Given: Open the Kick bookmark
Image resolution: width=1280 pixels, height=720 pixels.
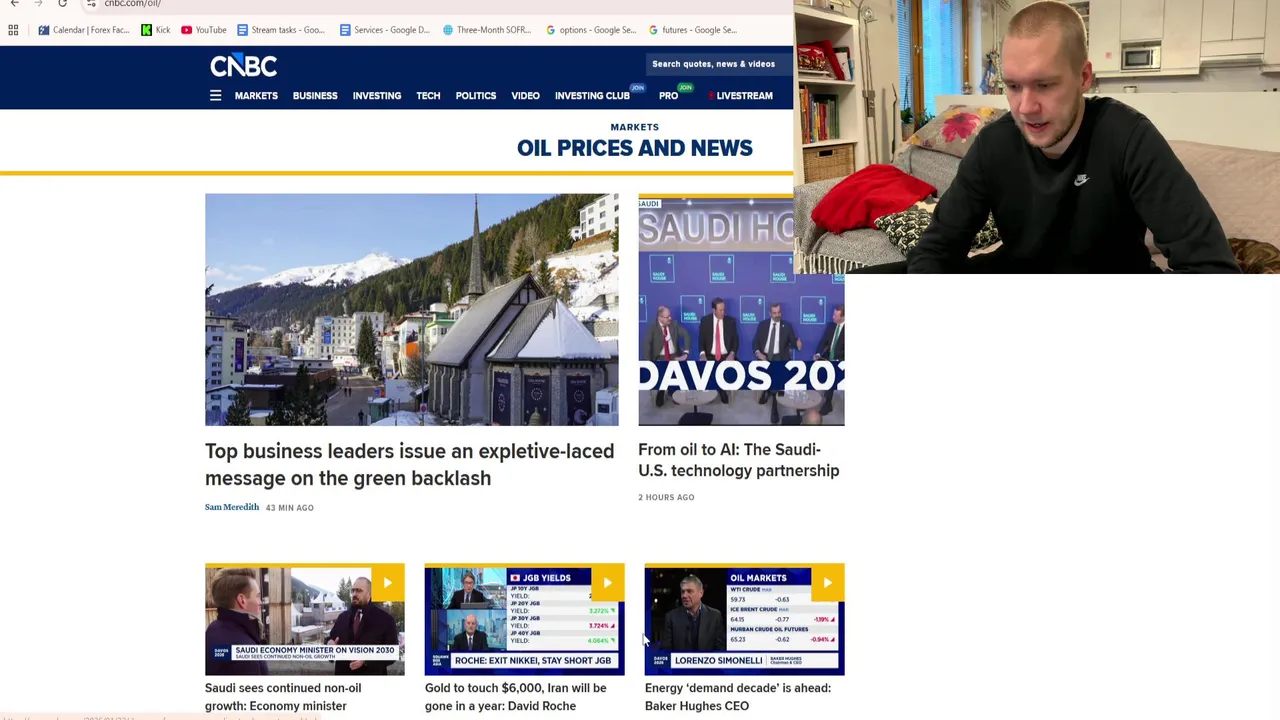Looking at the screenshot, I should point(155,30).
